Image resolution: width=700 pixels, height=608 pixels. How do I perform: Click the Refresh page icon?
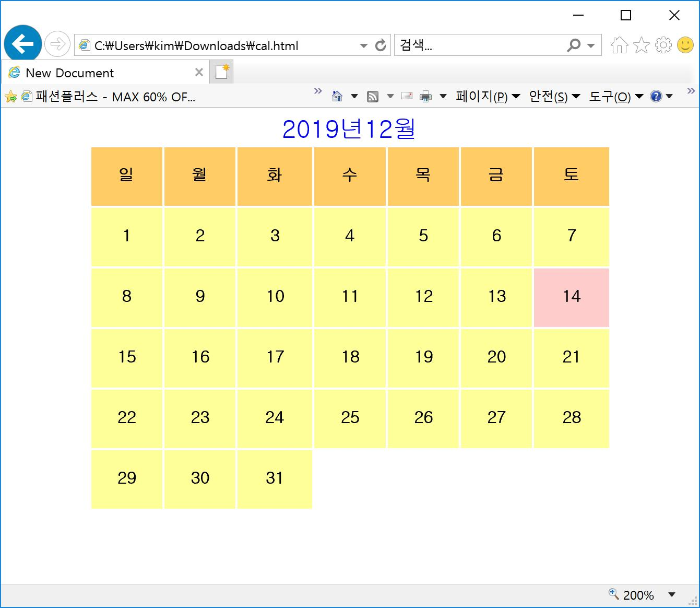click(380, 45)
